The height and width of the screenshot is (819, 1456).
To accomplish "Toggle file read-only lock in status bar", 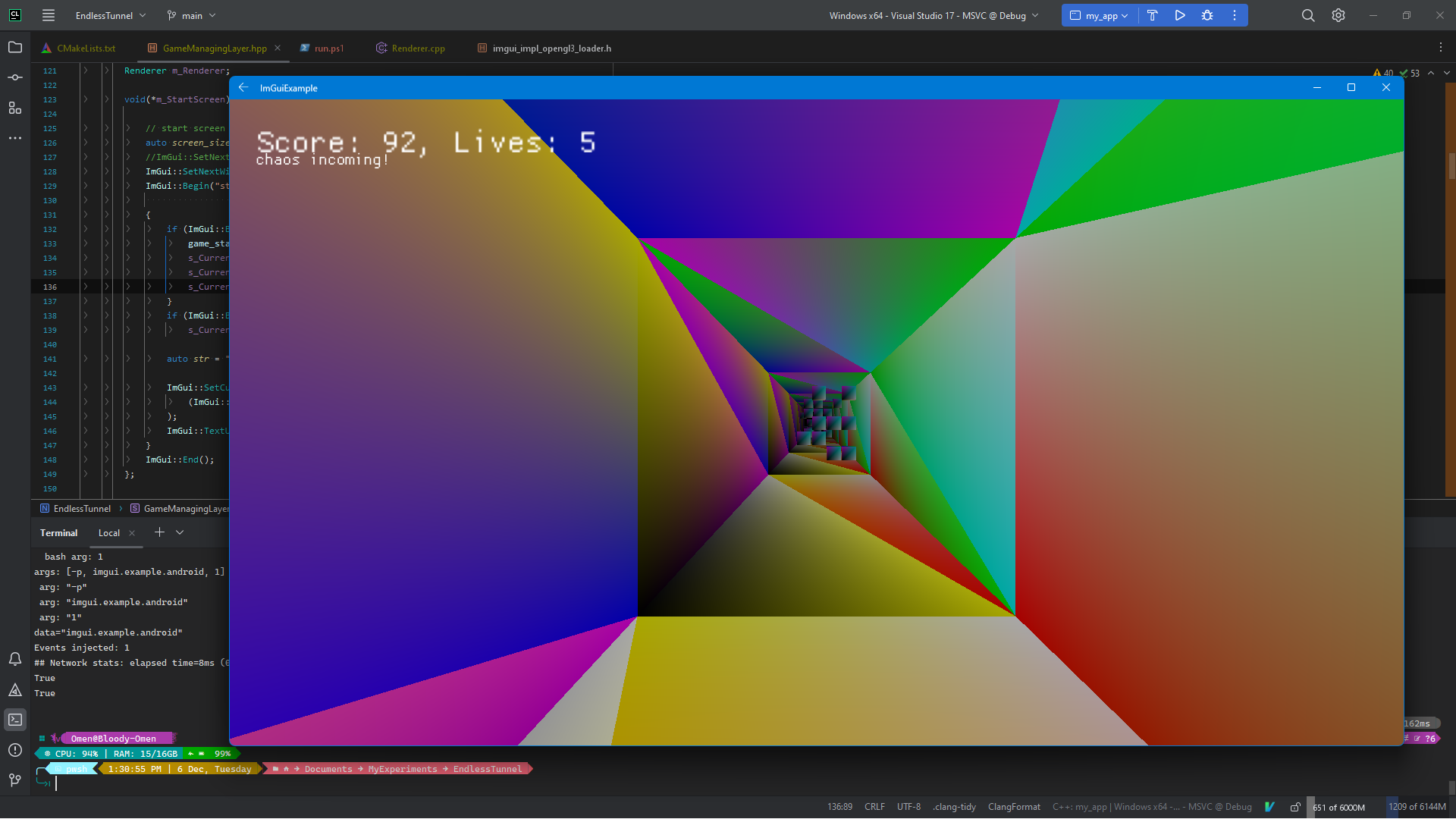I will [1295, 807].
